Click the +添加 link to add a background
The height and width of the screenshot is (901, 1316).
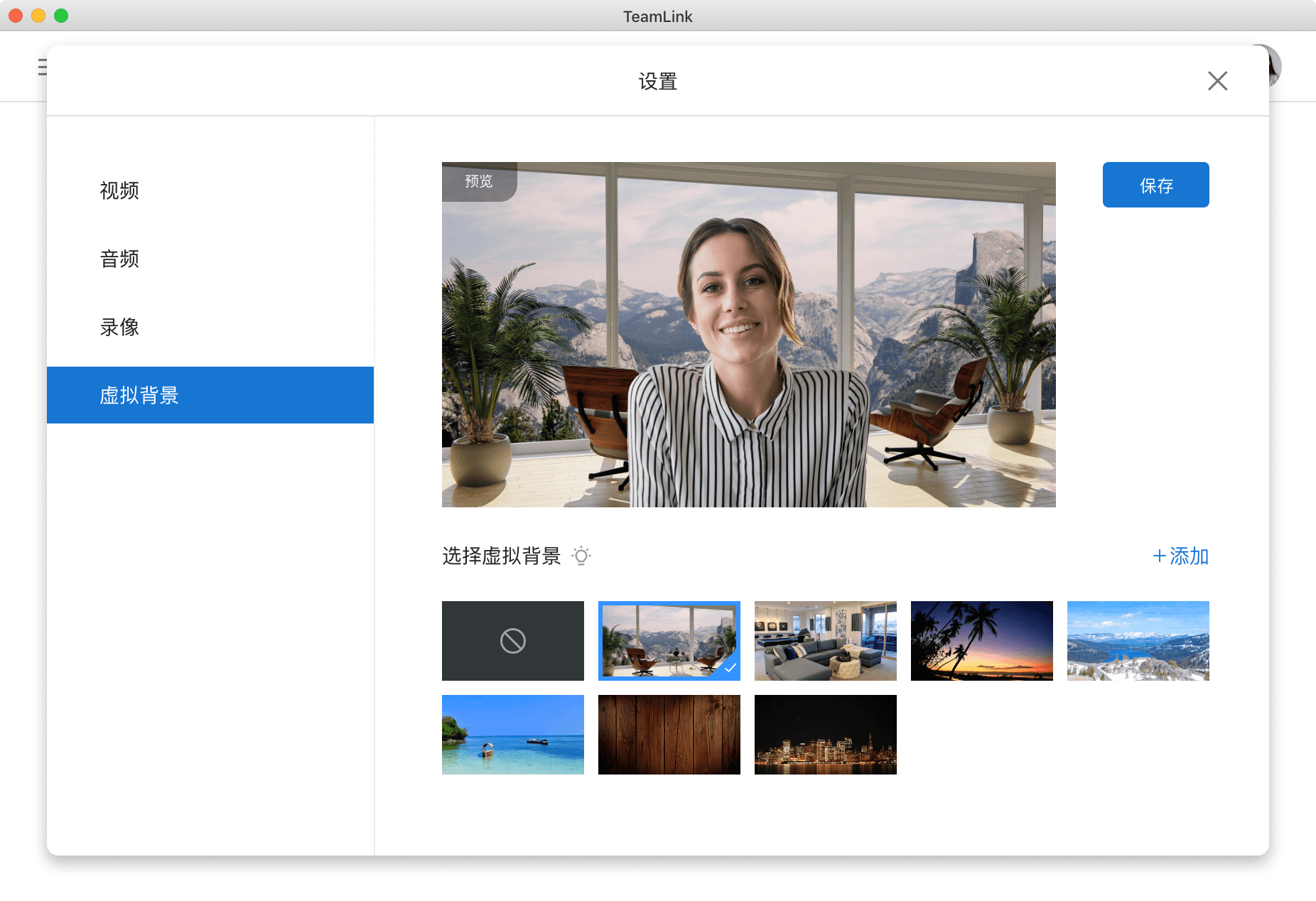click(1180, 556)
